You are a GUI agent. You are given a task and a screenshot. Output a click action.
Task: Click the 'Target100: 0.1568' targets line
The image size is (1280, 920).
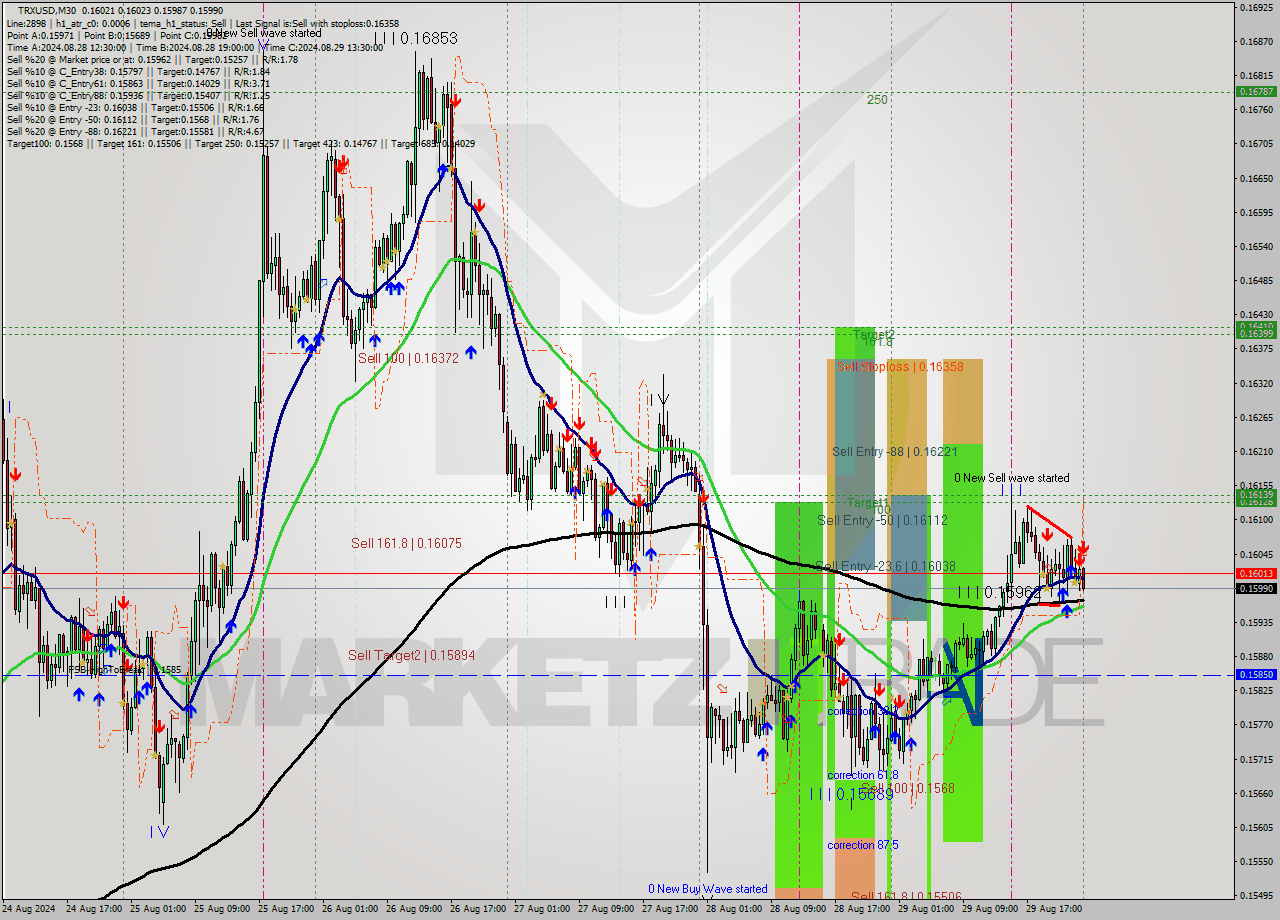point(240,144)
